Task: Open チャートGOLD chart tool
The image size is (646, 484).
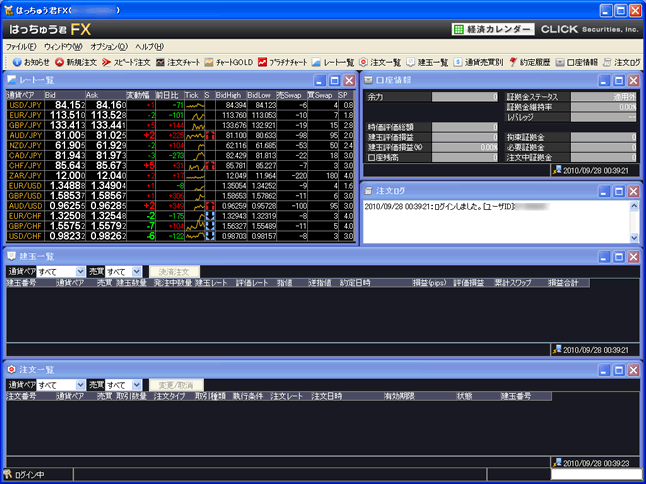Action: tap(229, 62)
